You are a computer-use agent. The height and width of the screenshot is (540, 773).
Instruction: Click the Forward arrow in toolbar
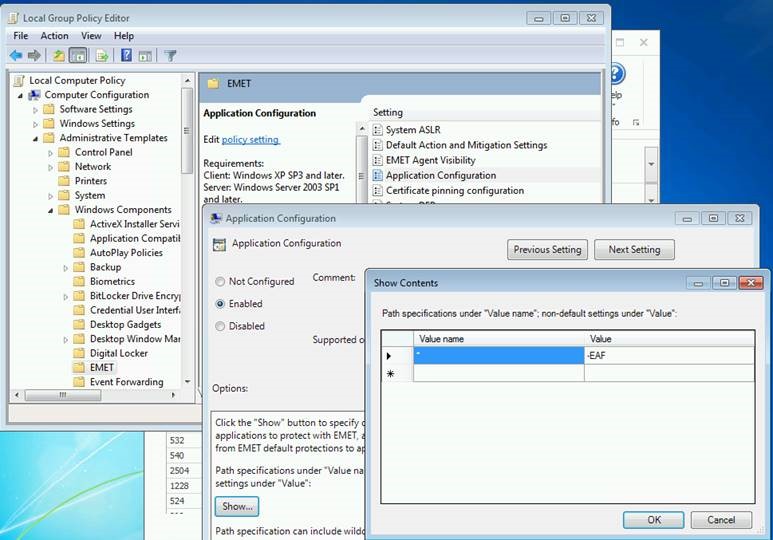click(x=34, y=56)
